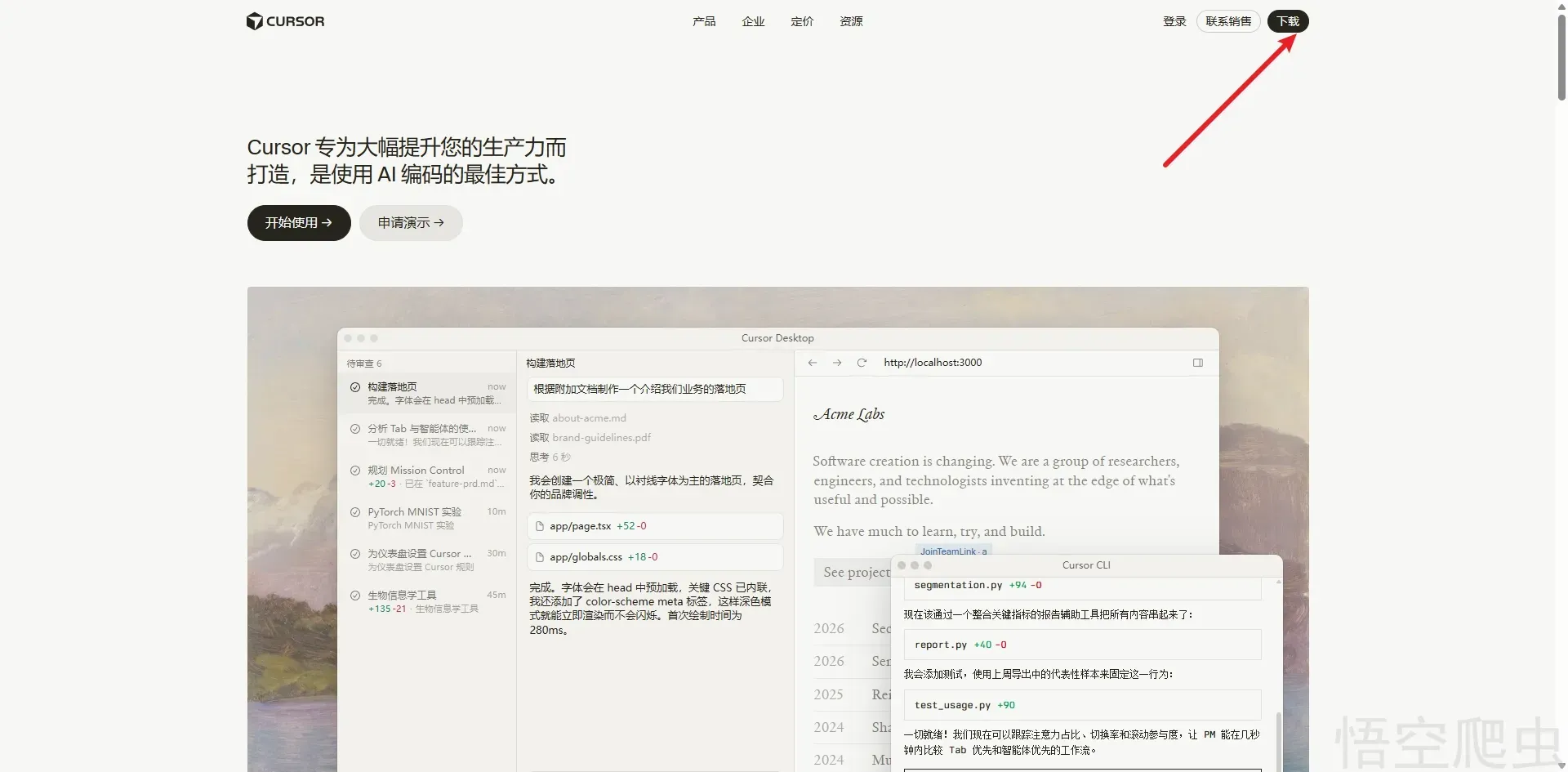Click the file icon next to app/page.tsx
Screen dimensions: 1568x772
(540, 526)
